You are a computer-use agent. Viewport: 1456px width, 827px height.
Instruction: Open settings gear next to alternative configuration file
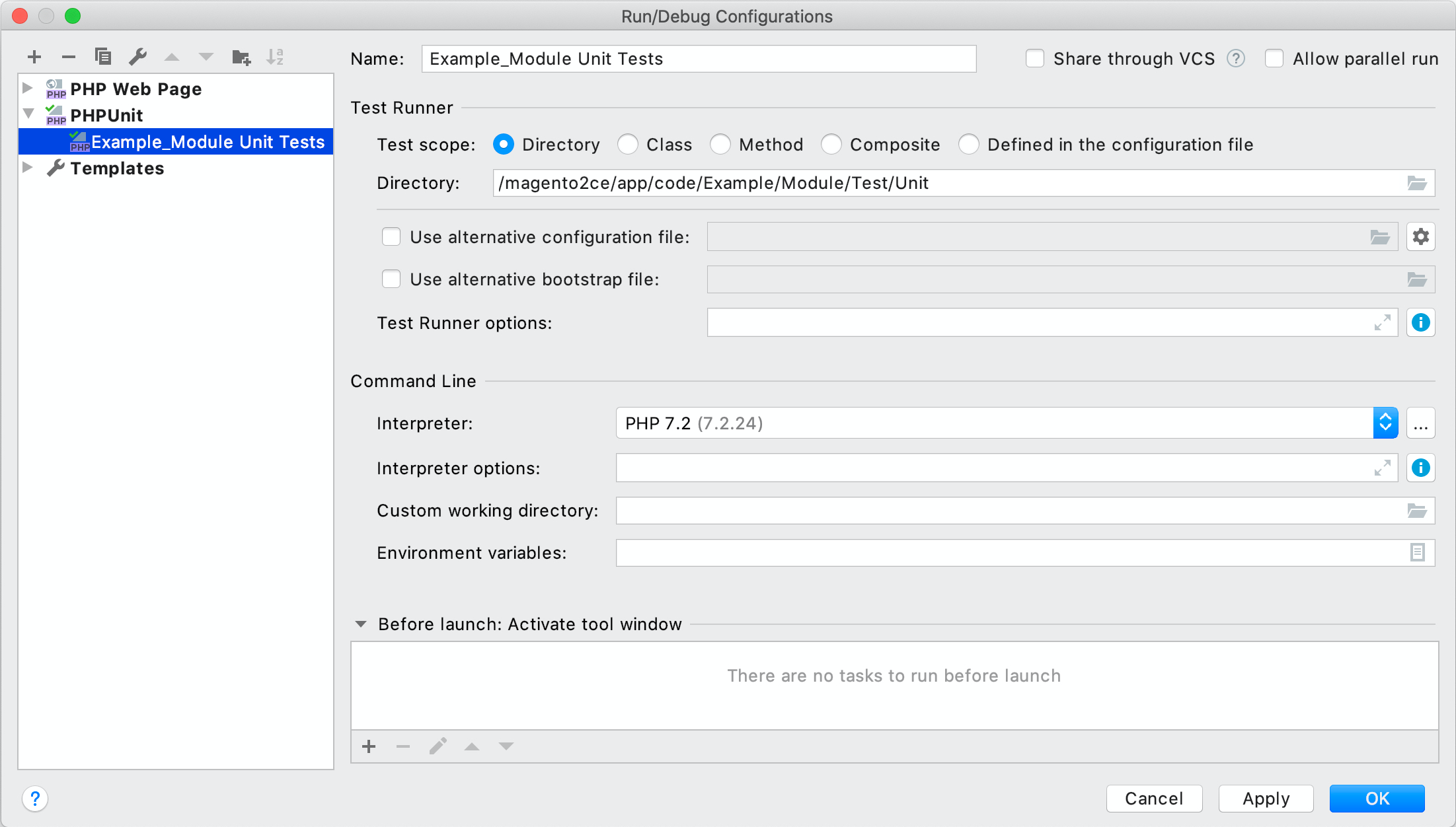(1421, 236)
